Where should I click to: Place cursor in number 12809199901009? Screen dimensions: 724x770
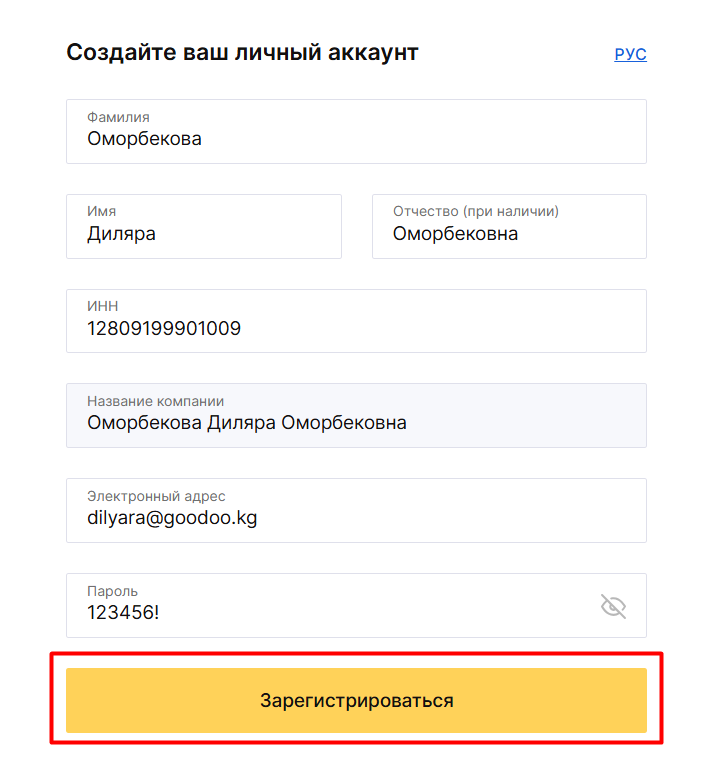tap(164, 329)
